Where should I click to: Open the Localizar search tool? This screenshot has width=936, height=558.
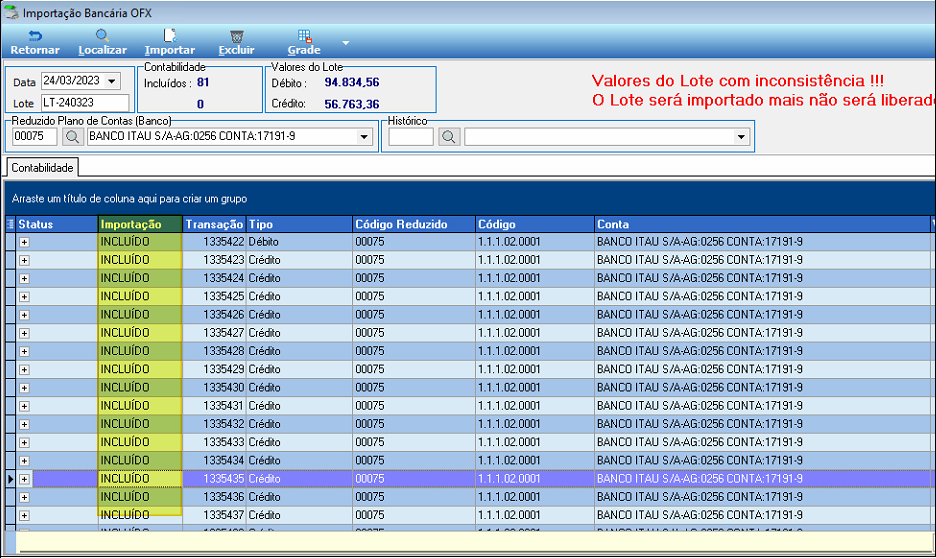pos(102,43)
